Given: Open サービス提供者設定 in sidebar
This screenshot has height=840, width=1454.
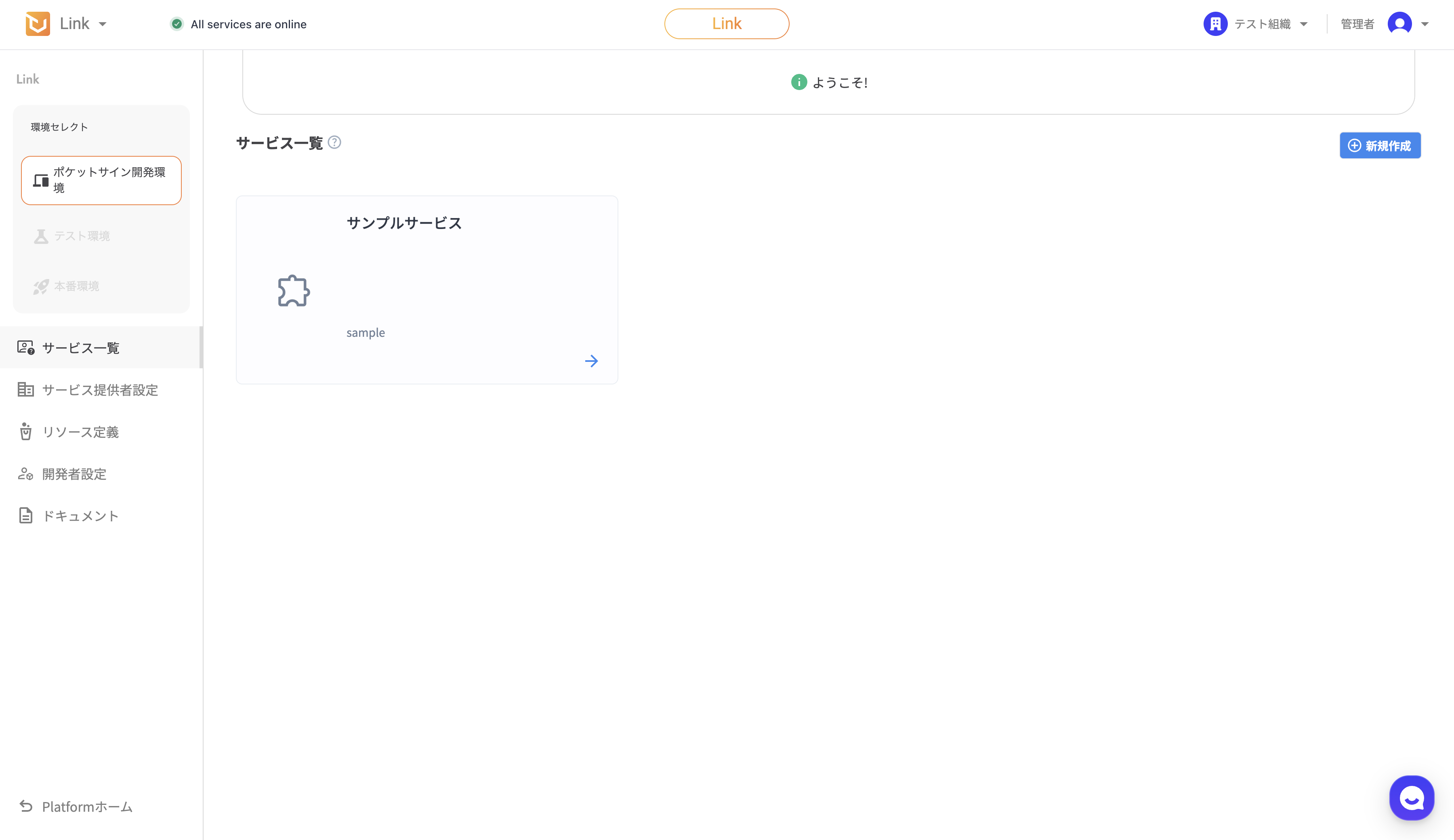Looking at the screenshot, I should click(99, 390).
